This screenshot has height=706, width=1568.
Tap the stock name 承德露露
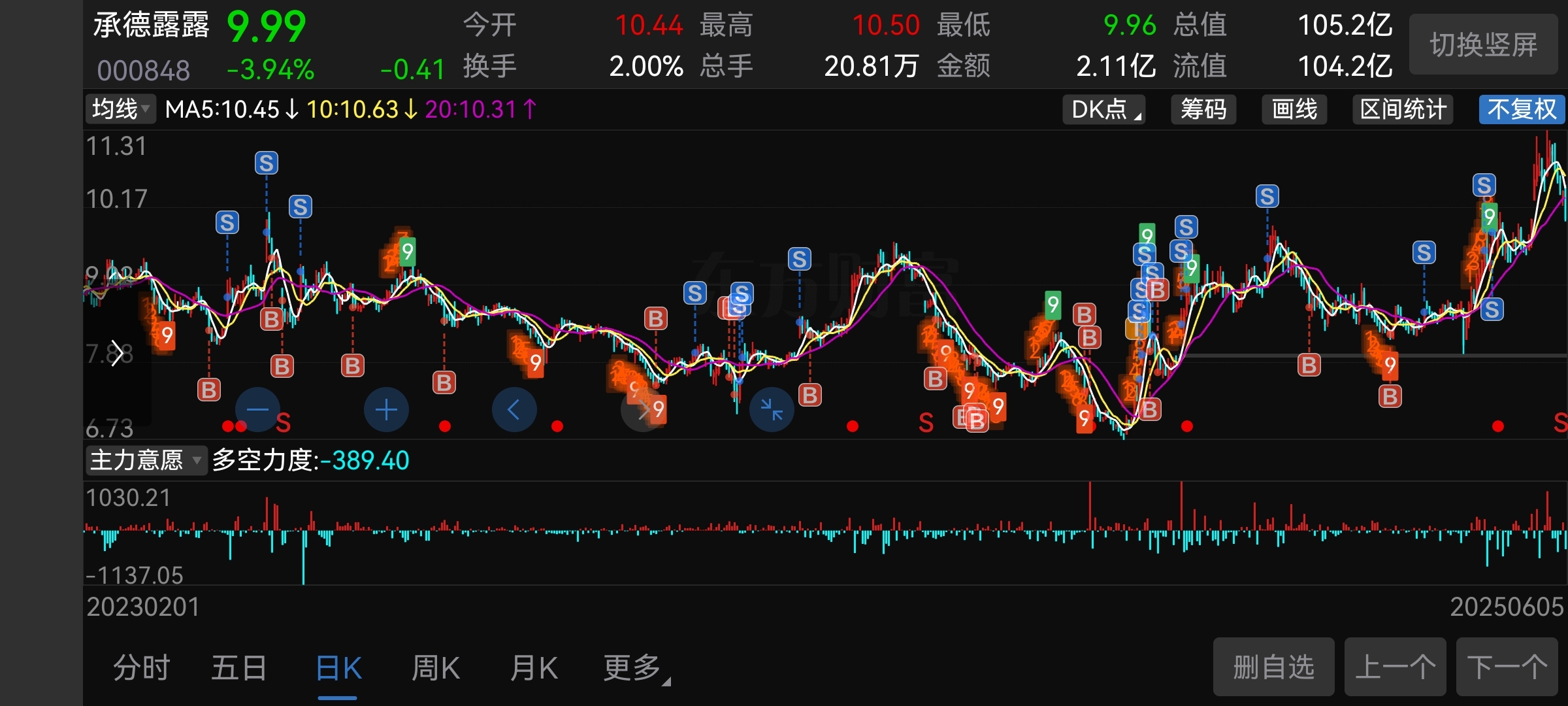151,26
